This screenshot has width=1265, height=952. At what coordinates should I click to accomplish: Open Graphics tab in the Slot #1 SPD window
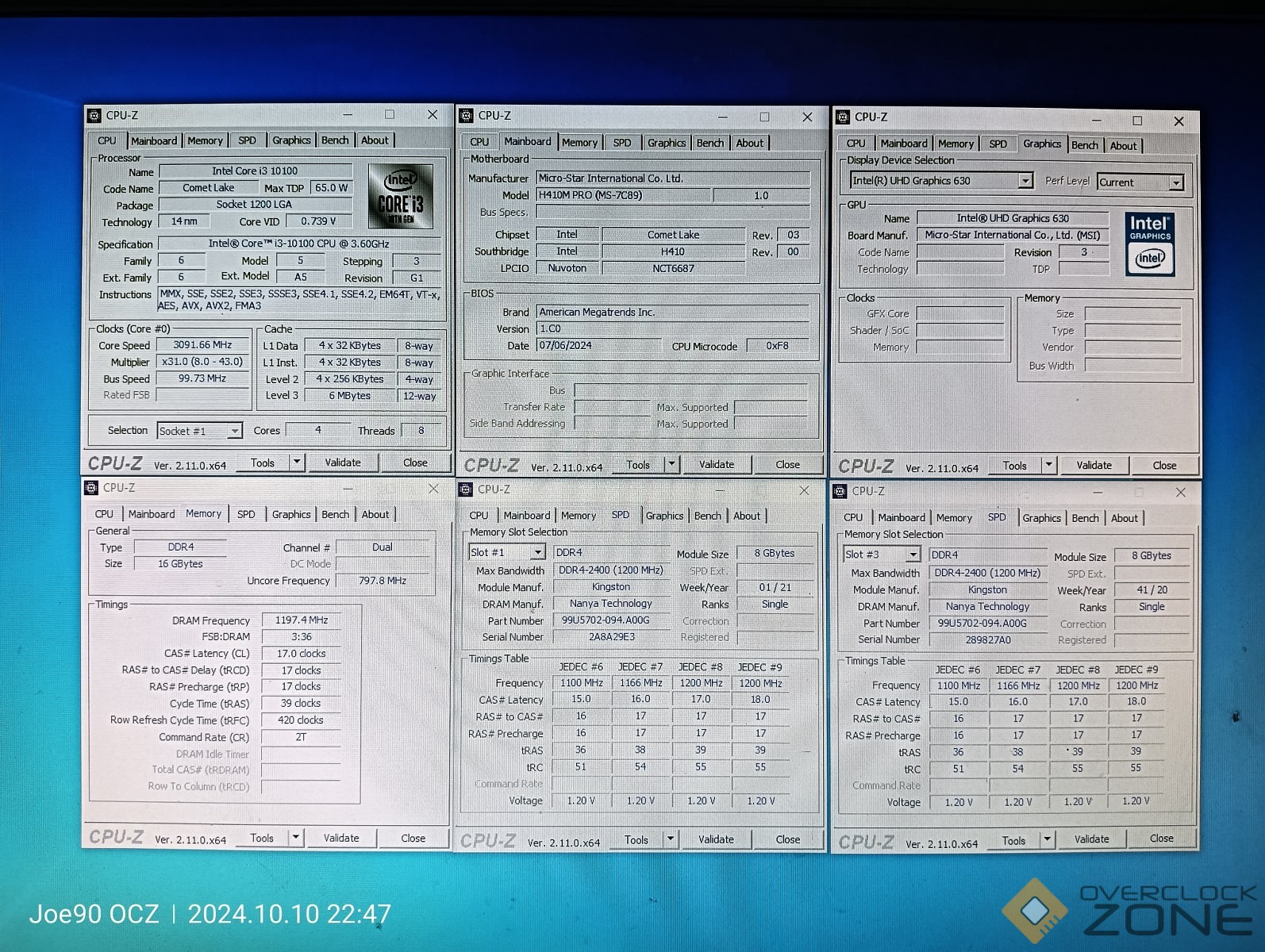click(664, 516)
